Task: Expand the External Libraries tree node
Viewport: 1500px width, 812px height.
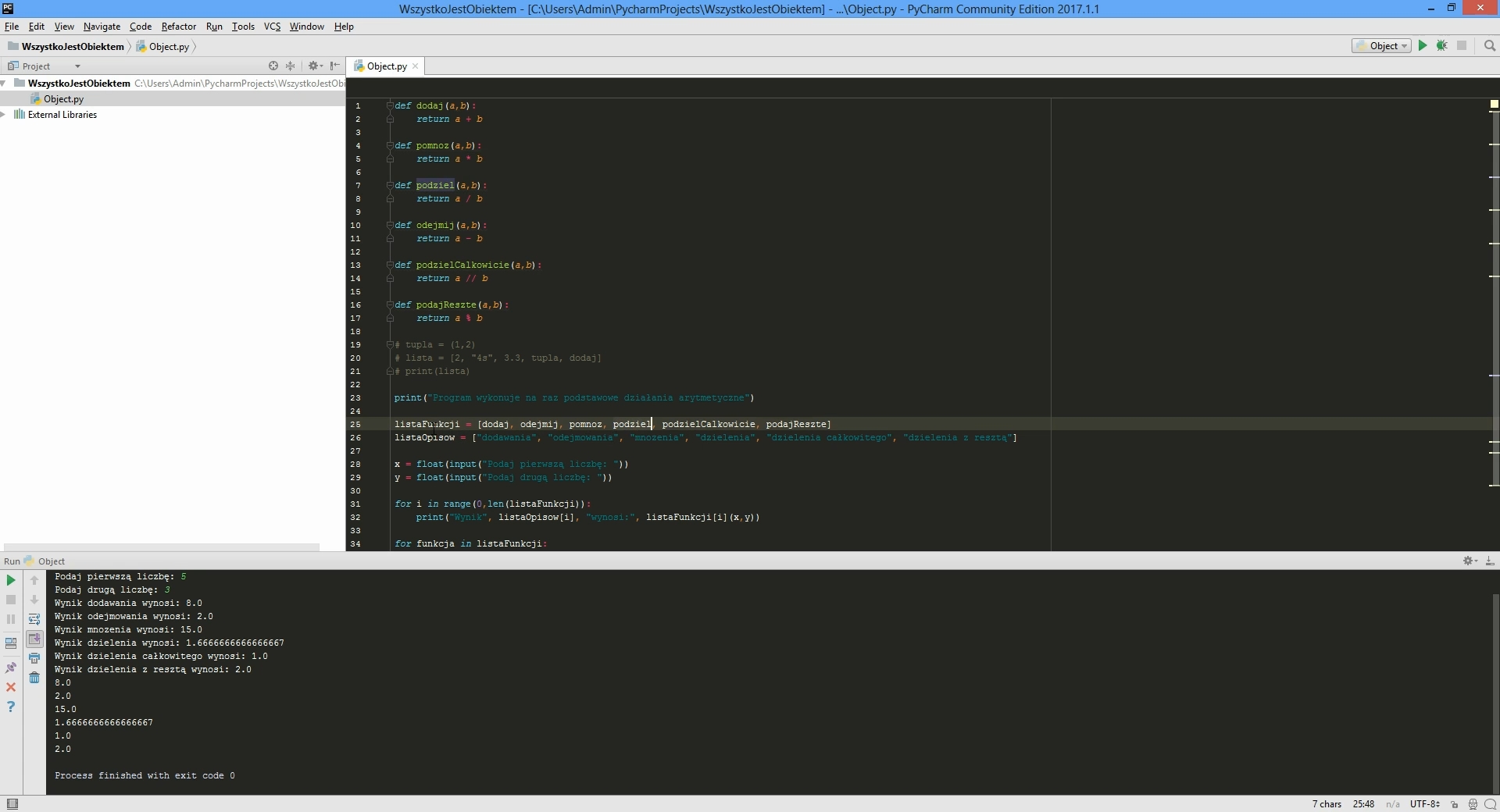Action: [4, 115]
